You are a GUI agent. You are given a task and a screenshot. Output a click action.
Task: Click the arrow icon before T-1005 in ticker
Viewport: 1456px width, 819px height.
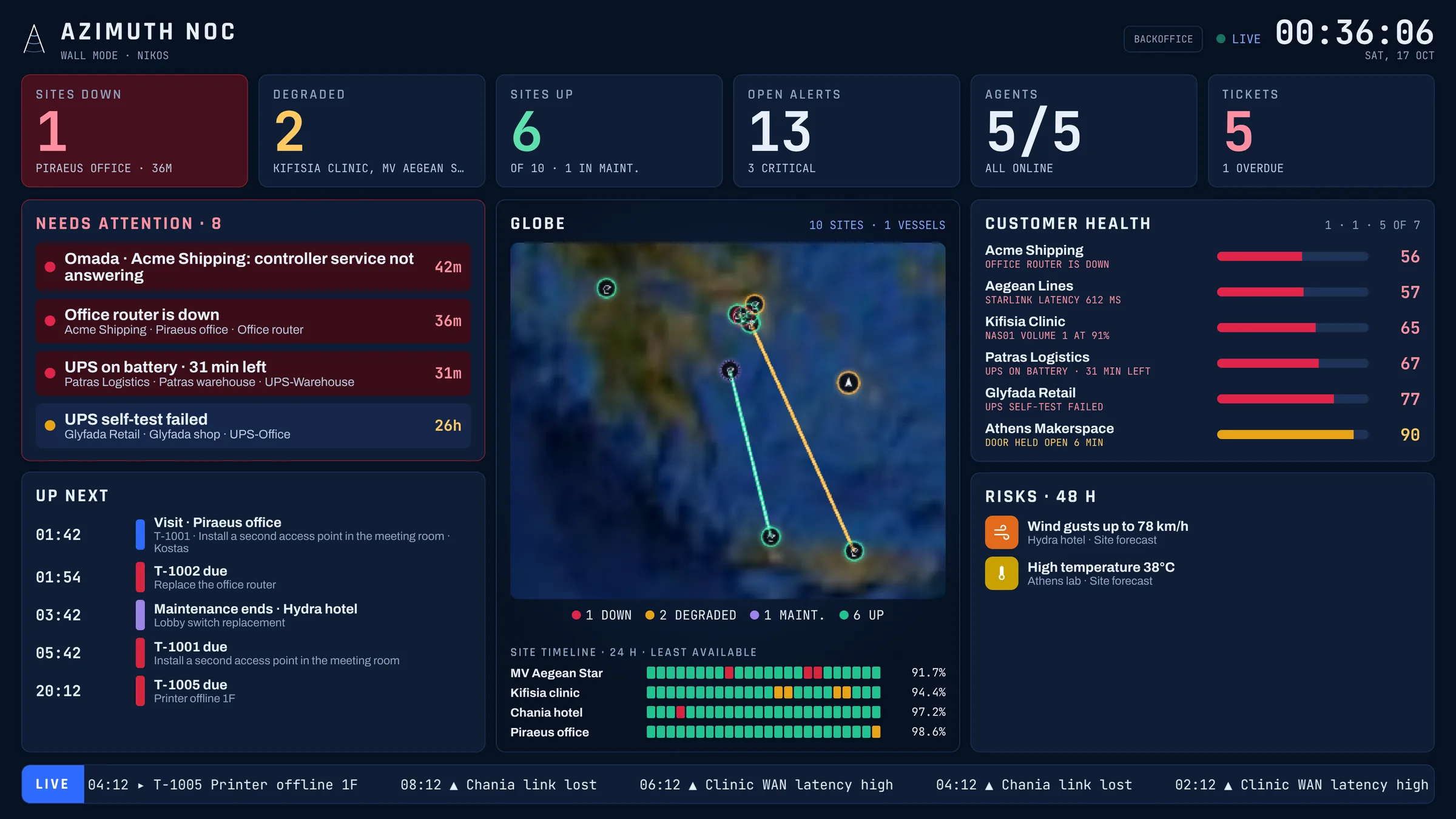click(141, 786)
